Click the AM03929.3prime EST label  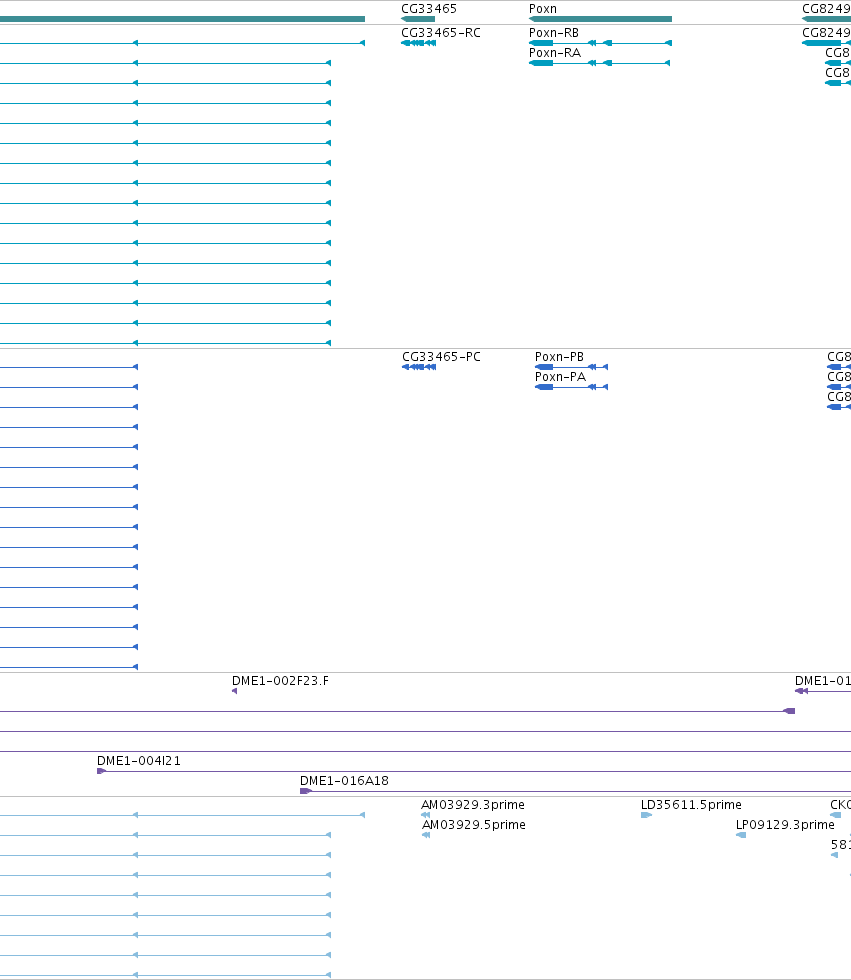click(x=473, y=804)
